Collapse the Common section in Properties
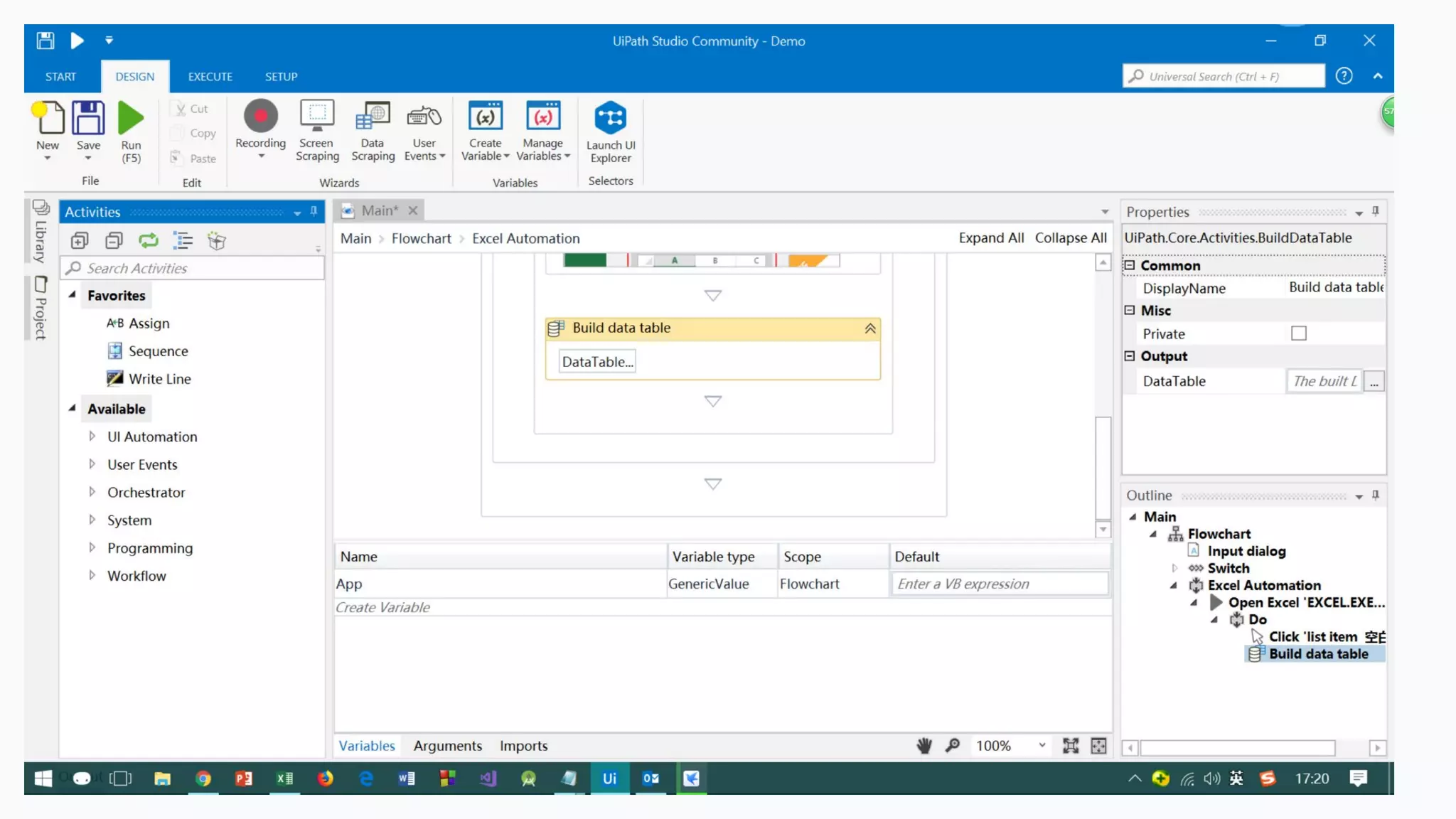The width and height of the screenshot is (1456, 819). click(1129, 265)
